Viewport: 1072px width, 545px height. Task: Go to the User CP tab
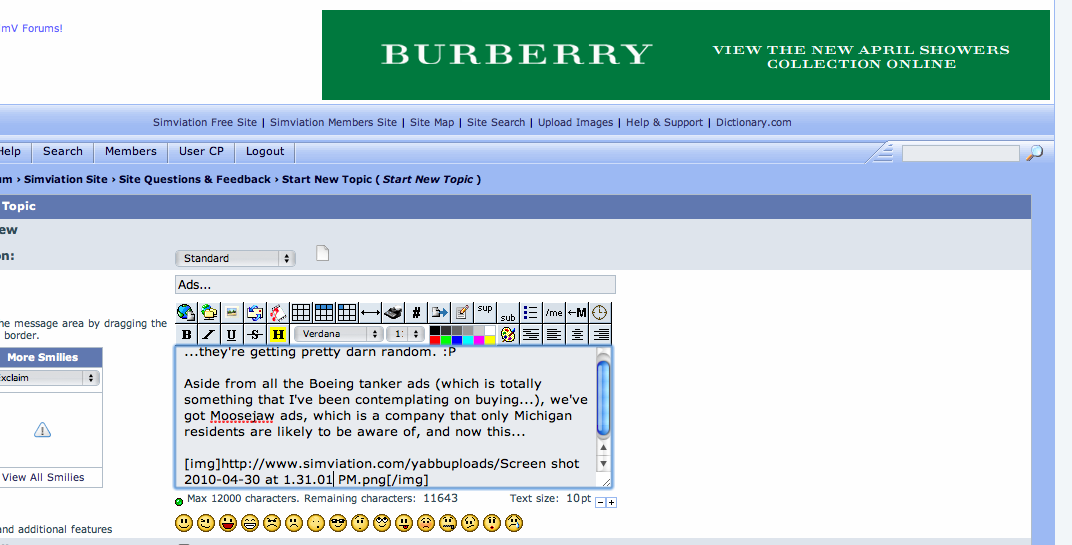pyautogui.click(x=201, y=152)
